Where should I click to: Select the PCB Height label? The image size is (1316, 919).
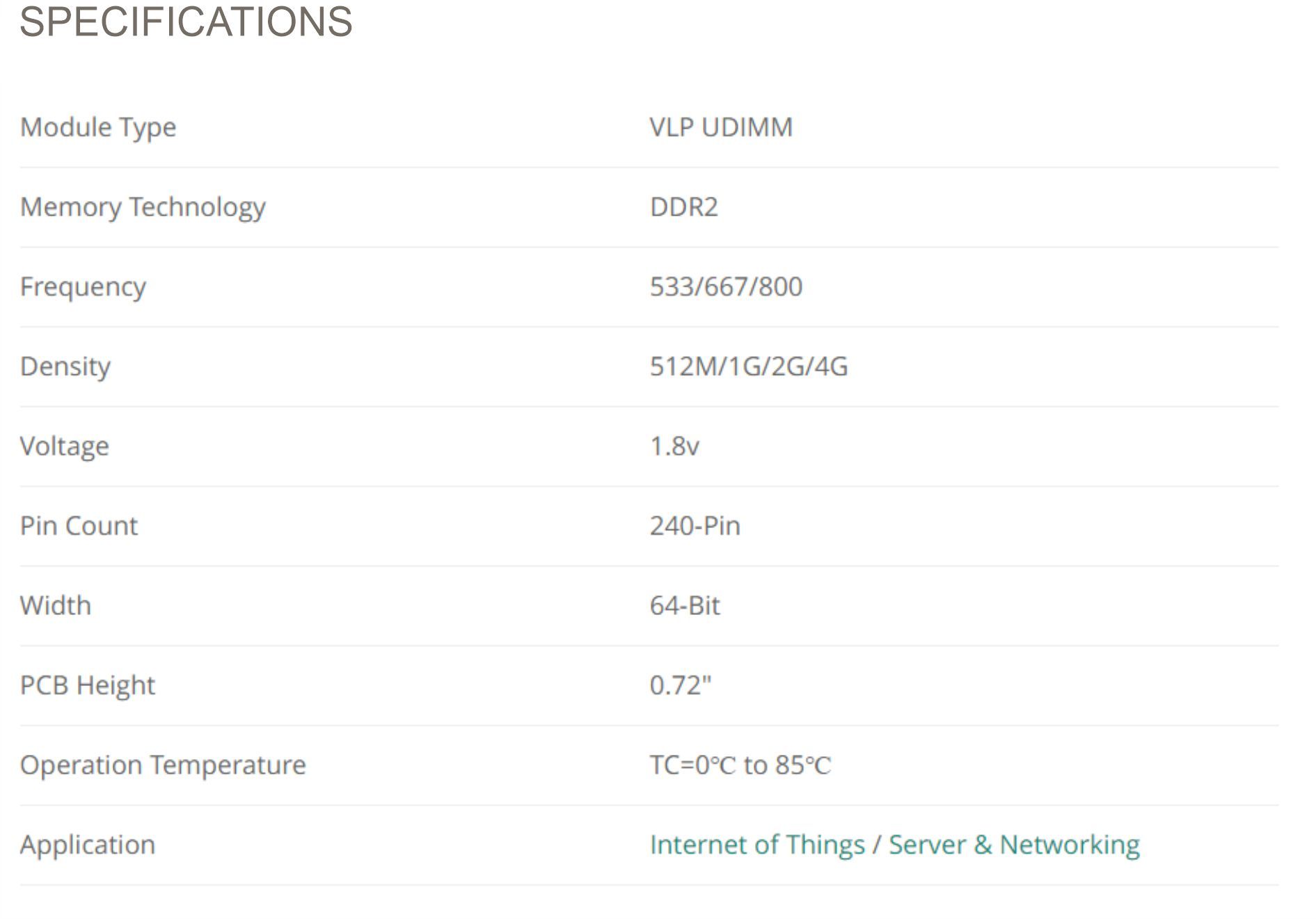pos(88,686)
